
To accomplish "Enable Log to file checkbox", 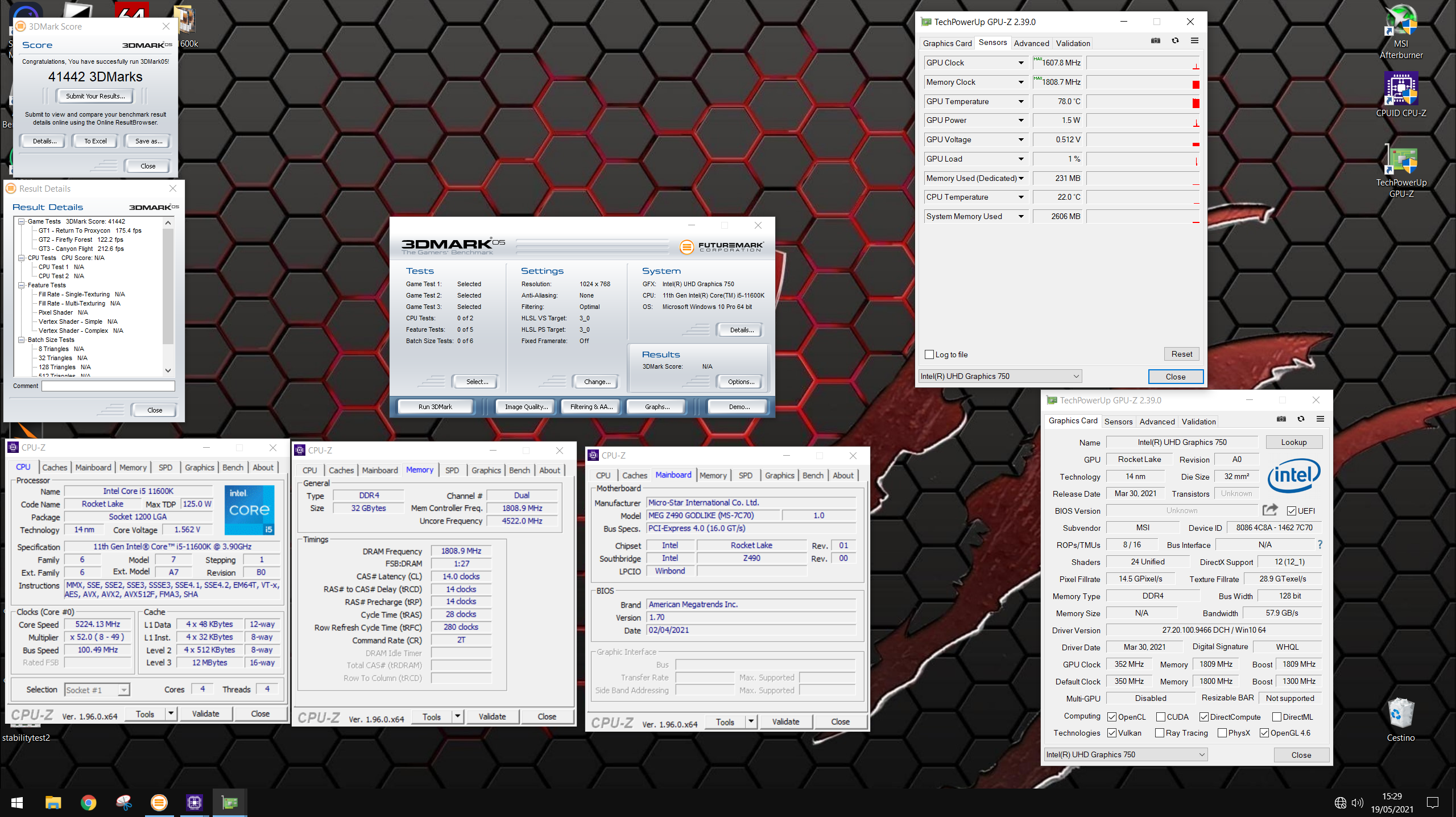I will [x=929, y=354].
